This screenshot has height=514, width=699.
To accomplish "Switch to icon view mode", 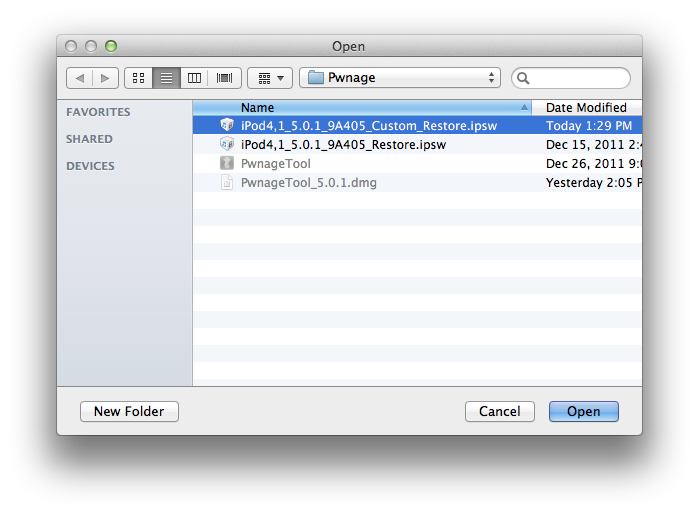I will click(x=138, y=77).
